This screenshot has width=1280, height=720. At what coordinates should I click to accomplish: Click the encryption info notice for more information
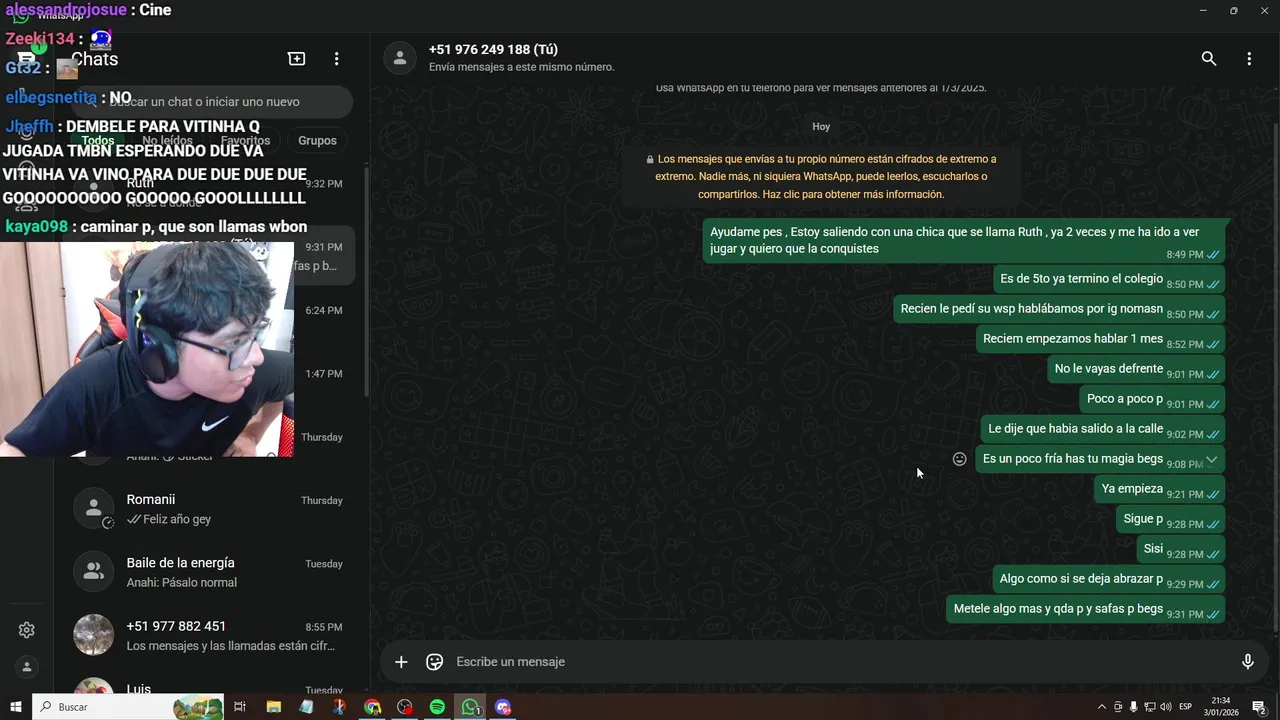point(820,177)
